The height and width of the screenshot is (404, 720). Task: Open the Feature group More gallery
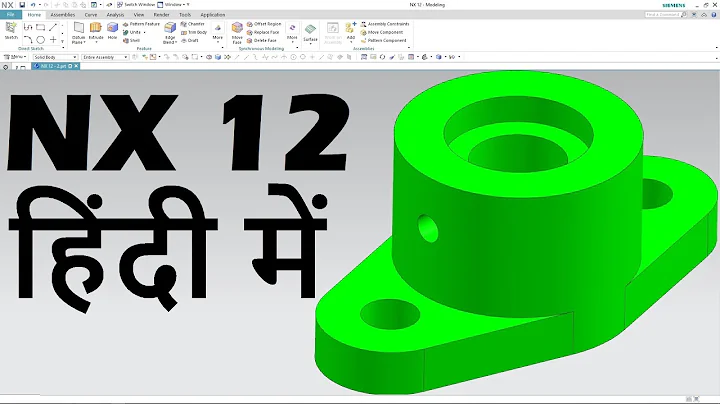tap(218, 32)
